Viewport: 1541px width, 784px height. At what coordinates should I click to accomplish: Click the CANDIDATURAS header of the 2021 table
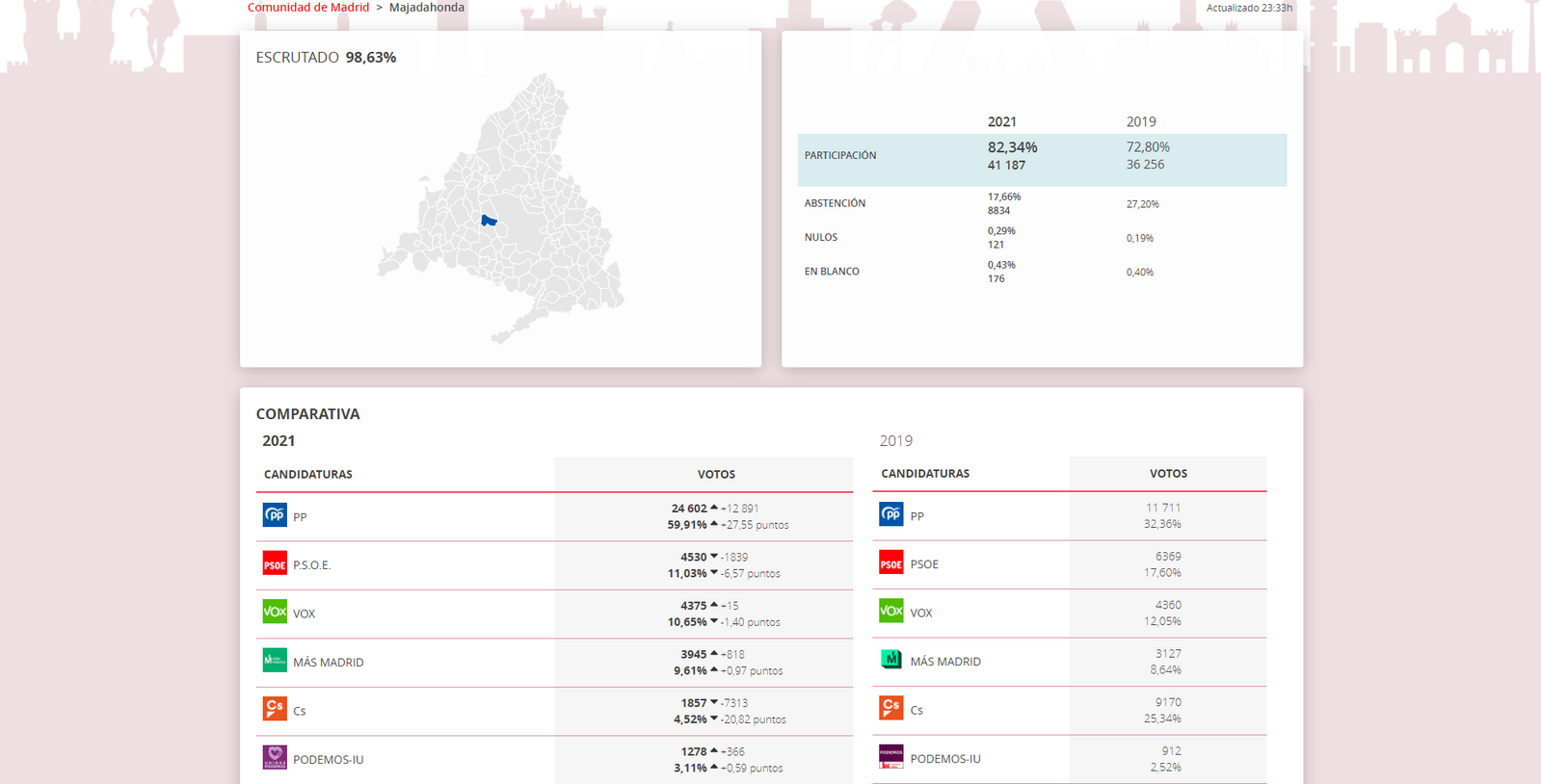coord(308,475)
